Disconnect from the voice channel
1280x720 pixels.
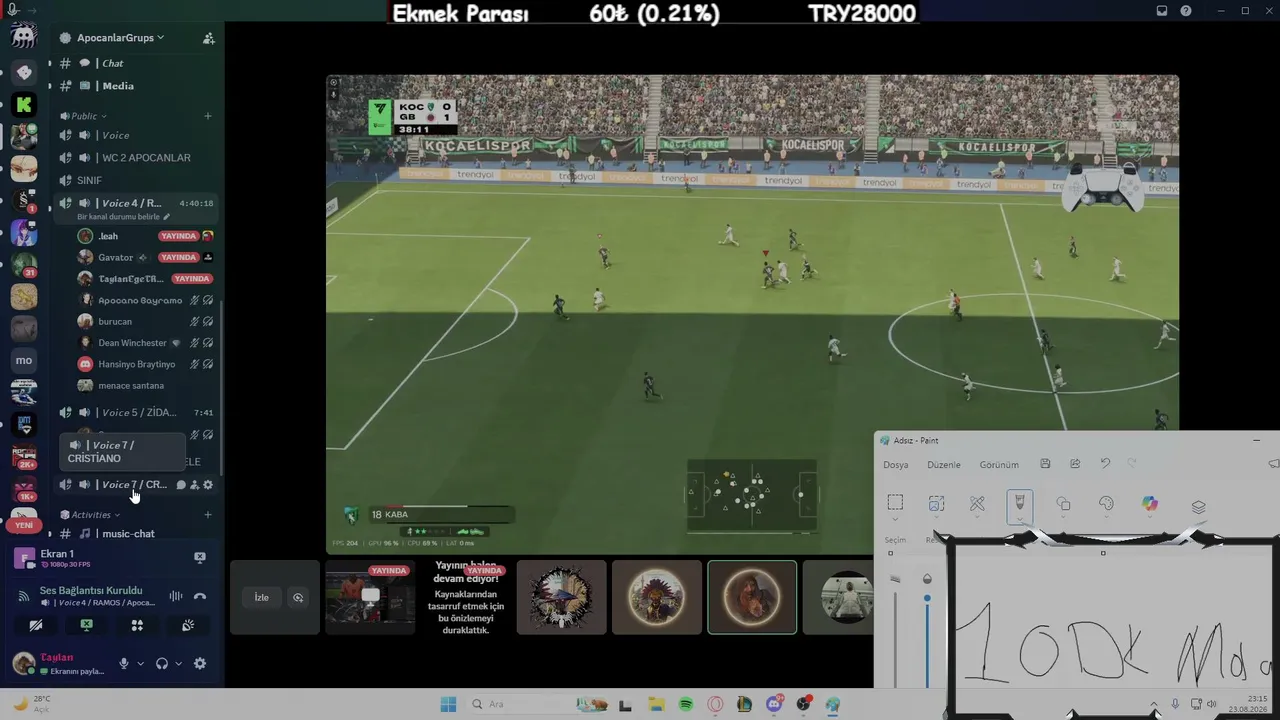(200, 597)
